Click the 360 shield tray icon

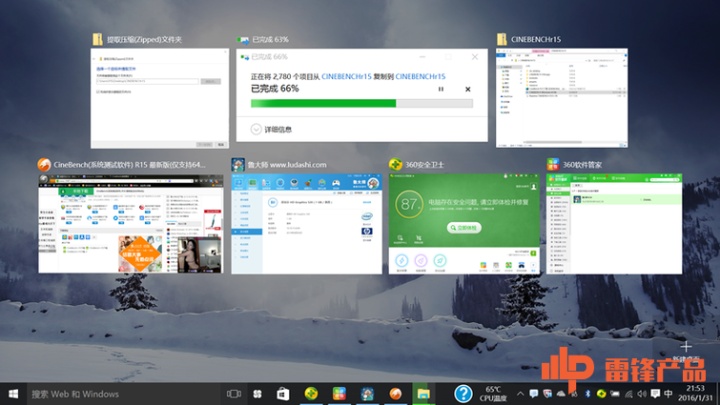pyautogui.click(x=547, y=394)
